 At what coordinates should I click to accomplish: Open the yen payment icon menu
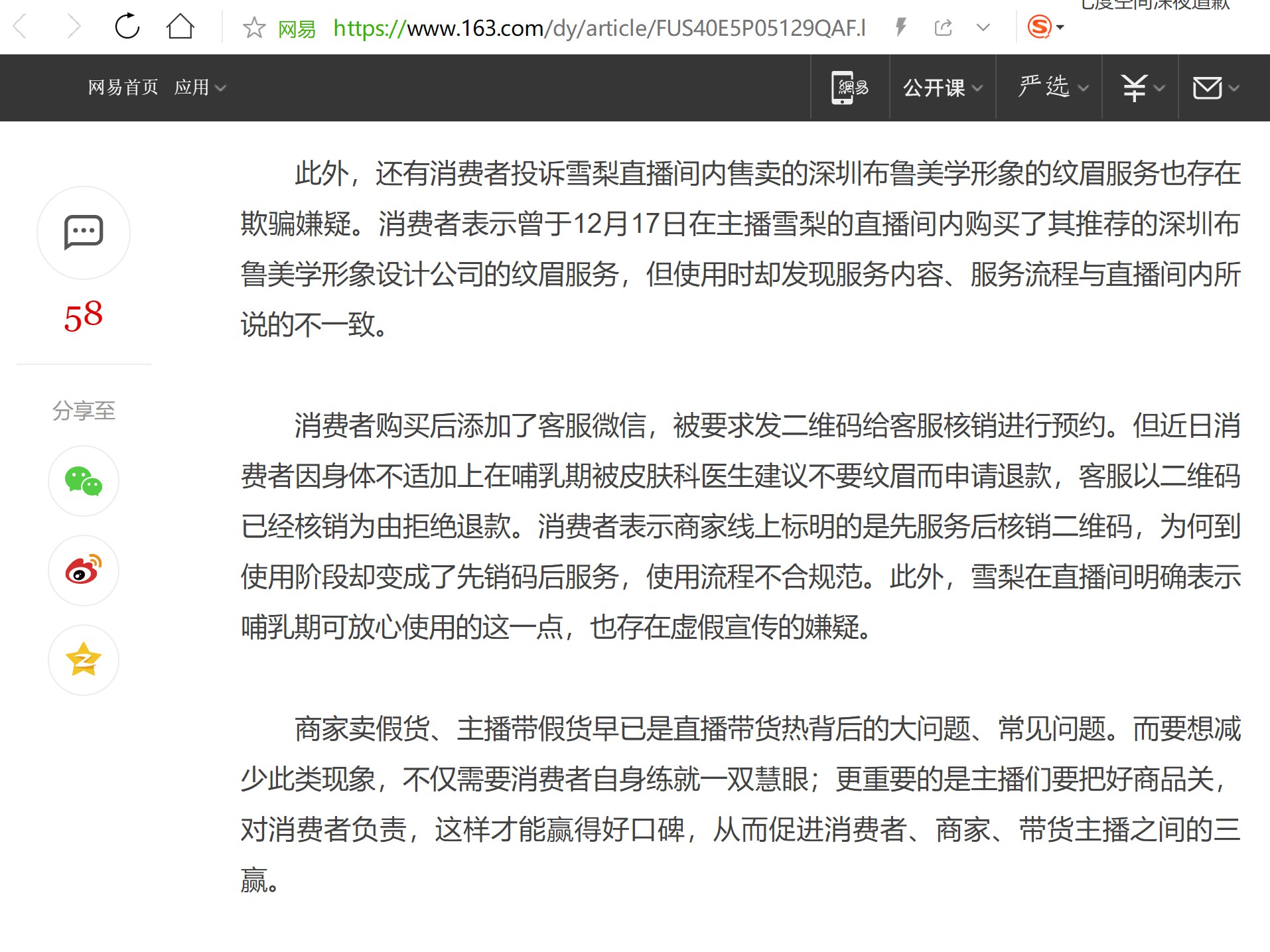1142,88
